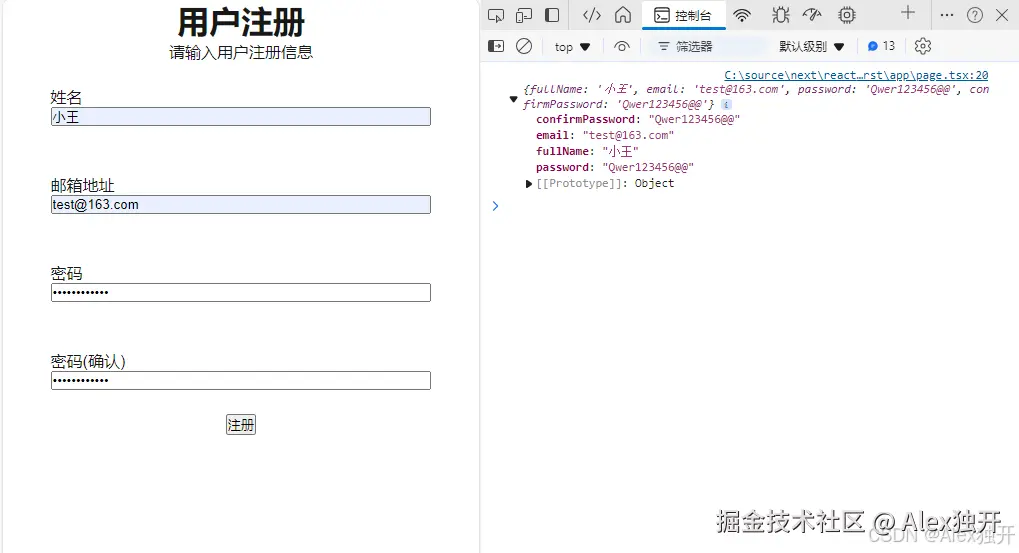Open console settings gear icon
1019x553 pixels.
pos(923,46)
